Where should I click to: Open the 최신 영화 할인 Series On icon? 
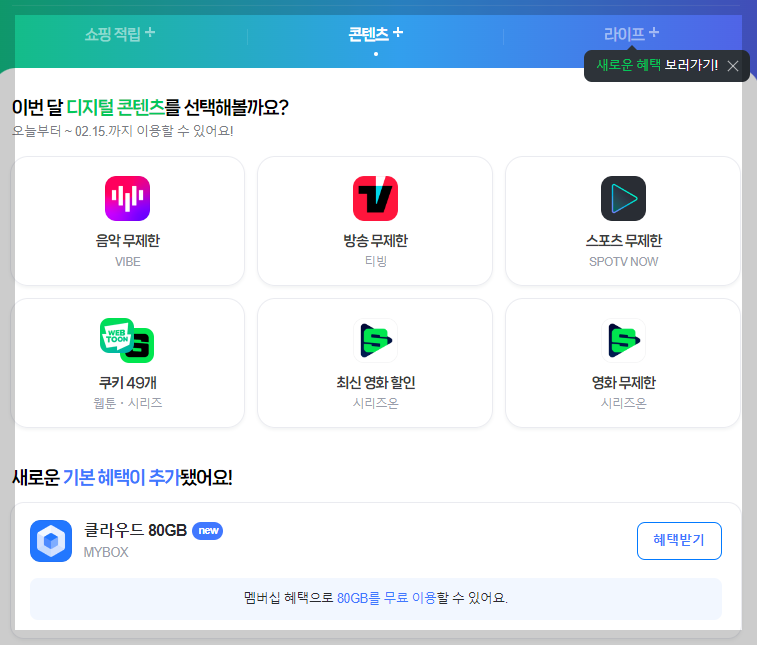click(x=376, y=340)
